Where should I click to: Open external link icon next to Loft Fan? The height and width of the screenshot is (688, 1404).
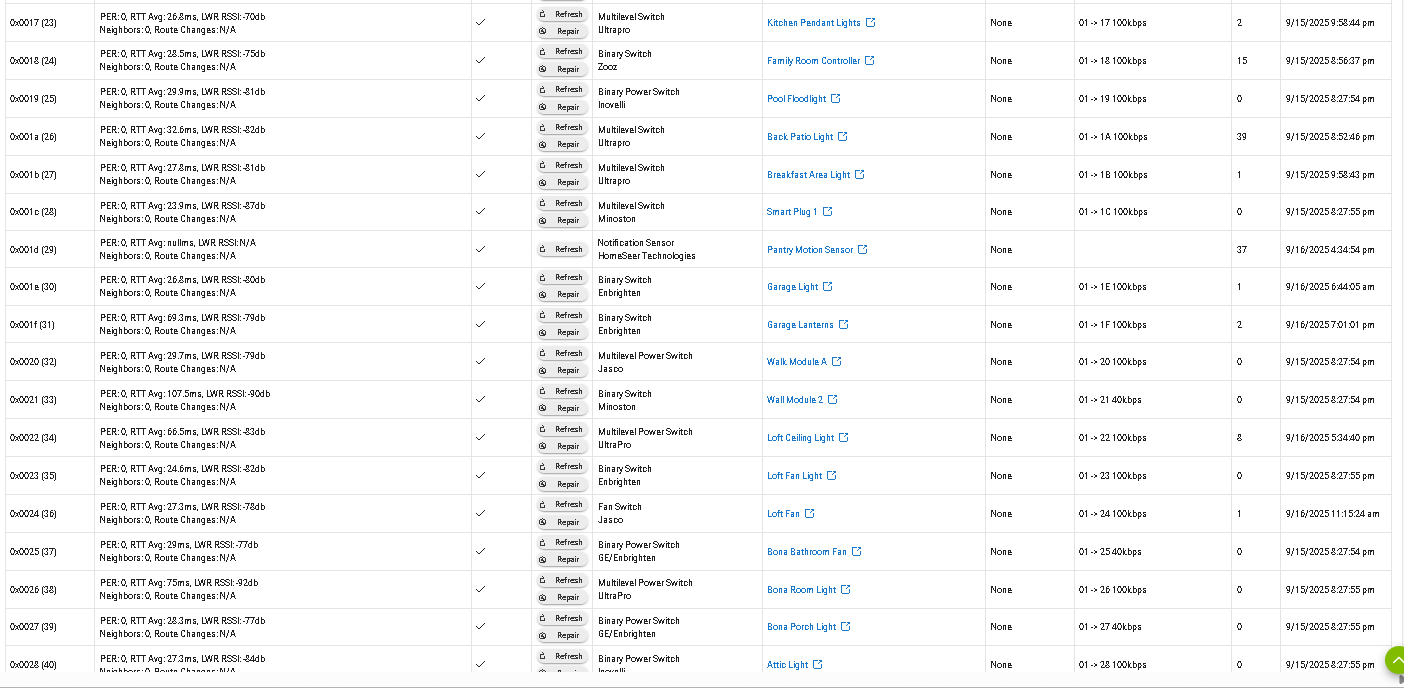pos(810,514)
